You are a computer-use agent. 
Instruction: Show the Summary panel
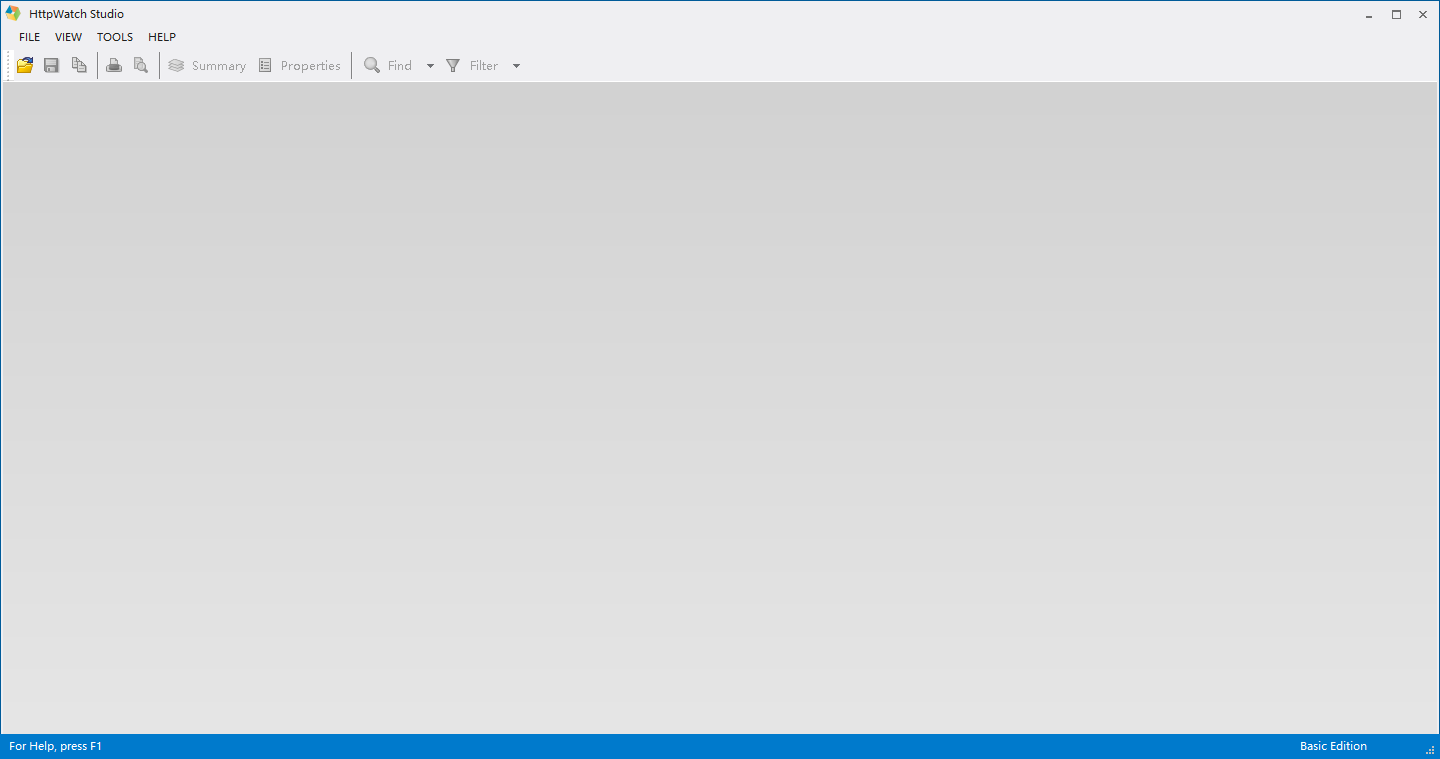(206, 64)
